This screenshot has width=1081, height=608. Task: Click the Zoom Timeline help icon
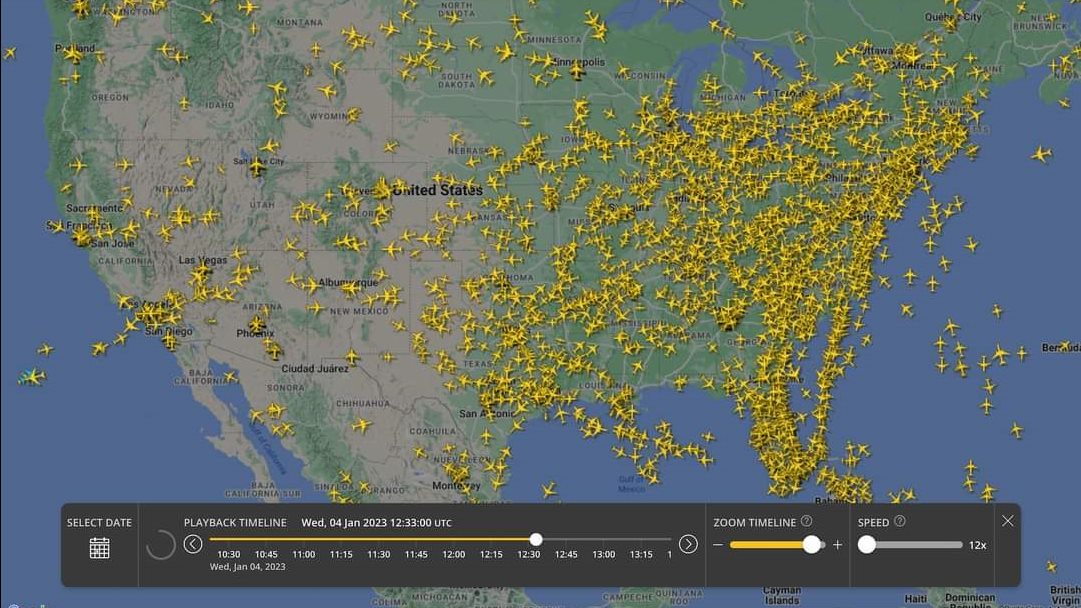(x=806, y=521)
